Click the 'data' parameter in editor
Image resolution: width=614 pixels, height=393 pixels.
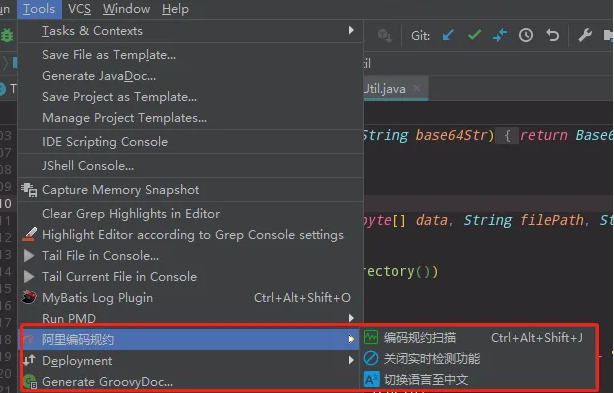[x=431, y=220]
